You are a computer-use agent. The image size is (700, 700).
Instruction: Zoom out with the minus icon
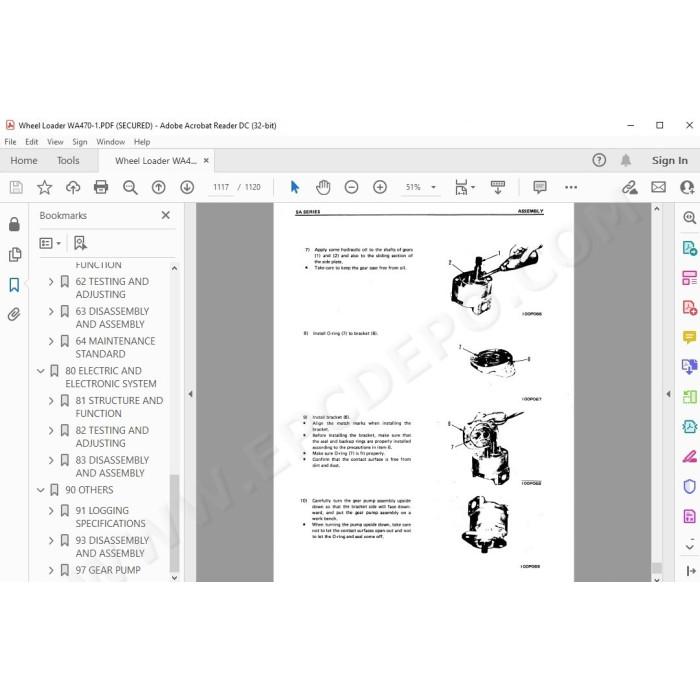tap(351, 187)
